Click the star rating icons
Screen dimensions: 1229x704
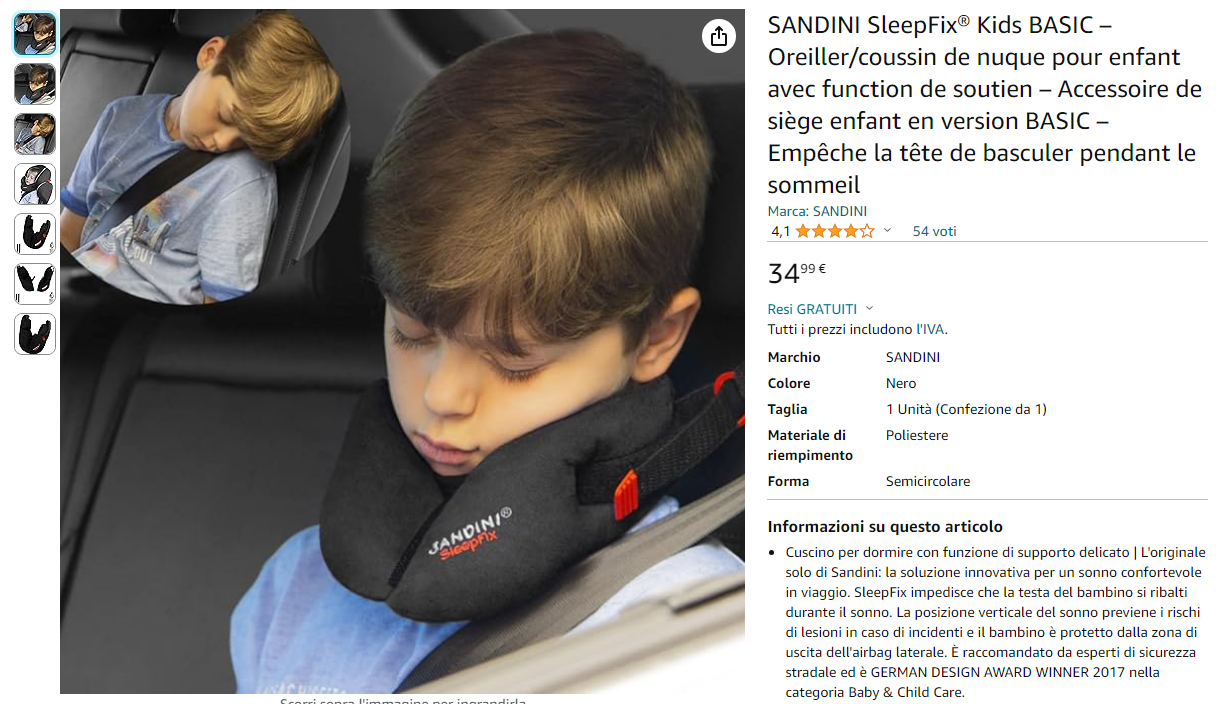coord(835,231)
